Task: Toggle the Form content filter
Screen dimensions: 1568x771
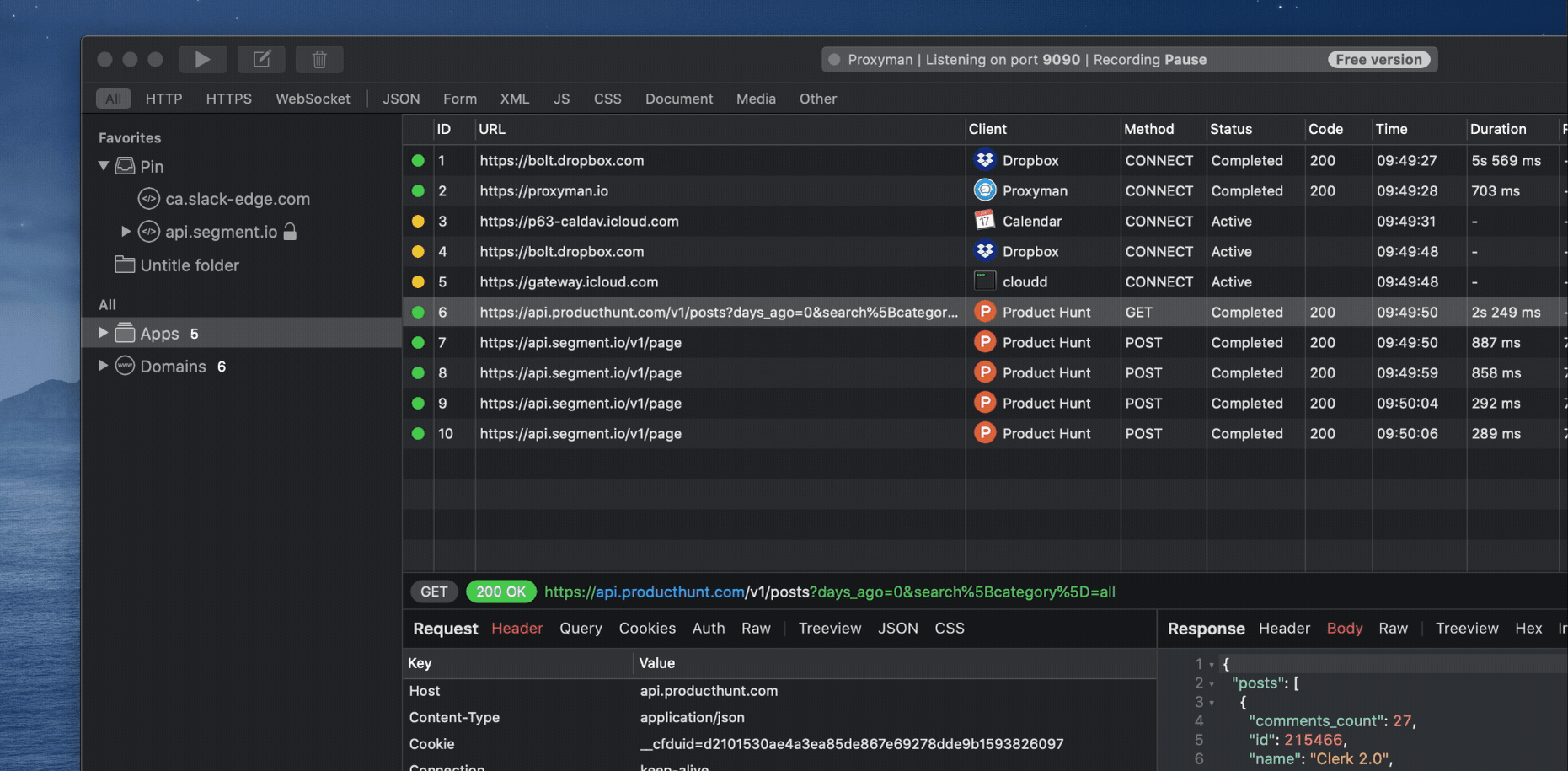Action: tap(460, 99)
